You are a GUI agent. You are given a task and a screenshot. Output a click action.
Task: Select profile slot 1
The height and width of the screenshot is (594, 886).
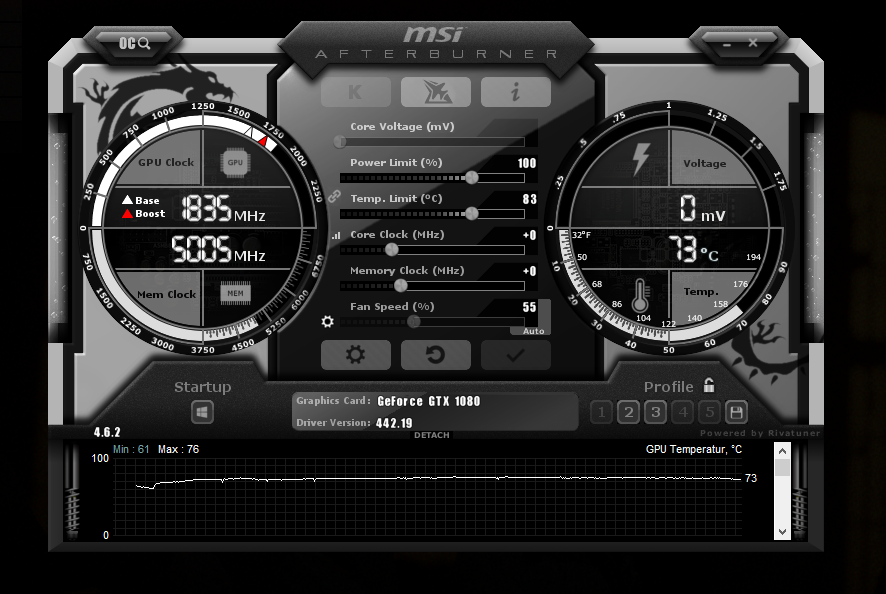(x=601, y=412)
